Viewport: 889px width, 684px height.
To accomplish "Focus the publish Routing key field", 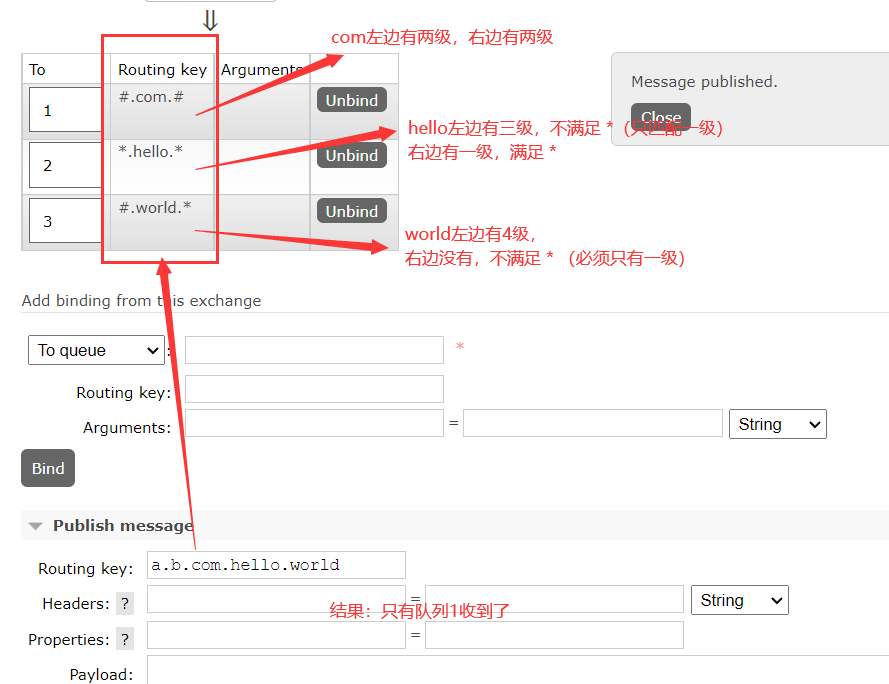I will coord(276,565).
